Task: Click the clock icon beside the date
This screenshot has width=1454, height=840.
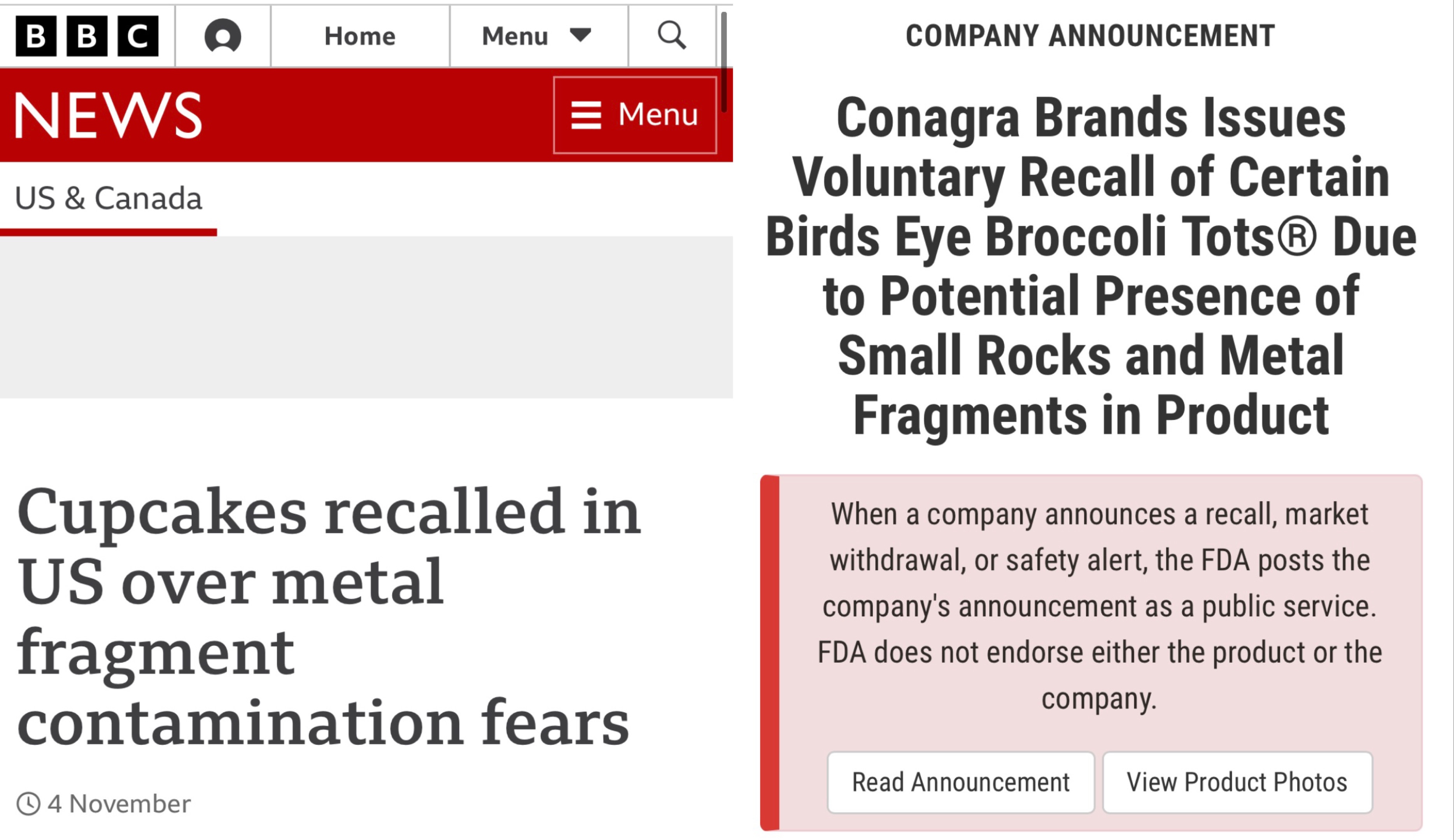Action: [28, 804]
